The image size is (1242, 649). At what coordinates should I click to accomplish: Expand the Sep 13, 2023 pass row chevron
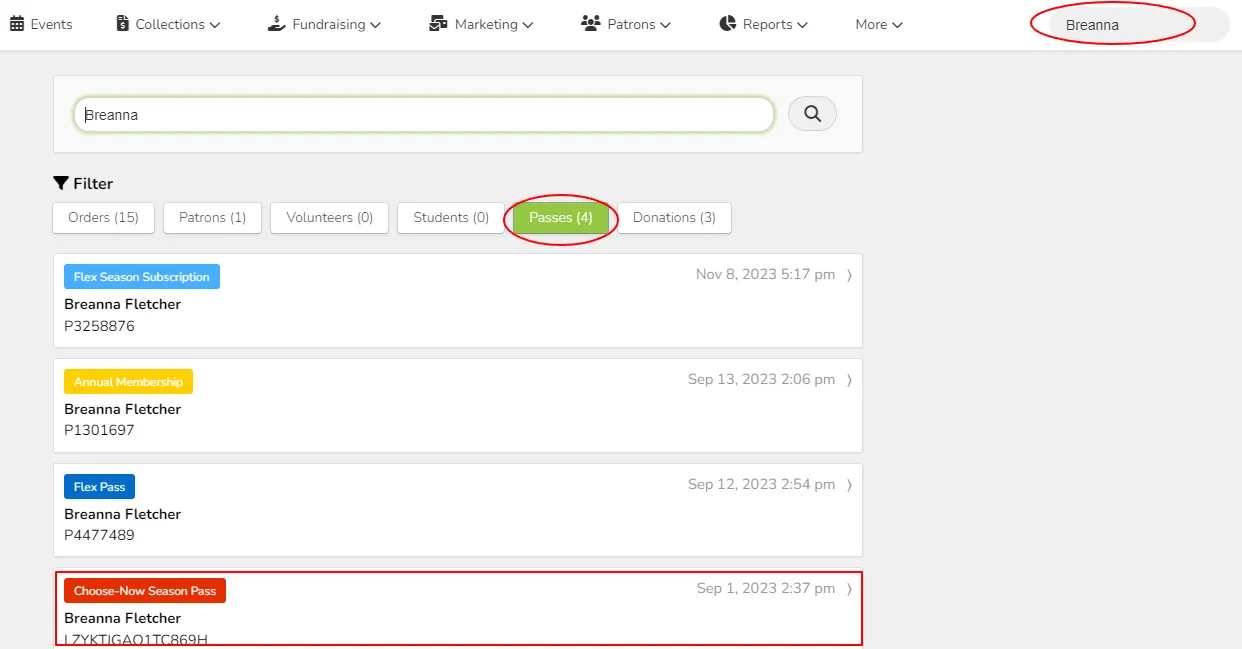coord(849,380)
